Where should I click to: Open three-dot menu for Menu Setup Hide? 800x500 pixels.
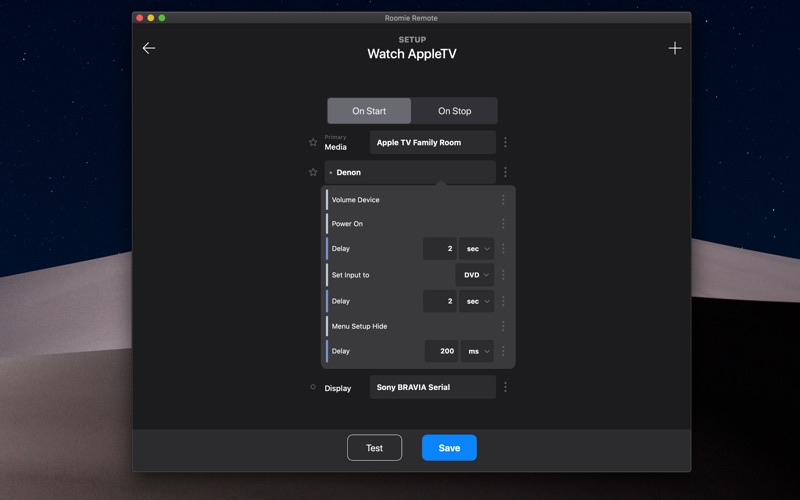(503, 326)
